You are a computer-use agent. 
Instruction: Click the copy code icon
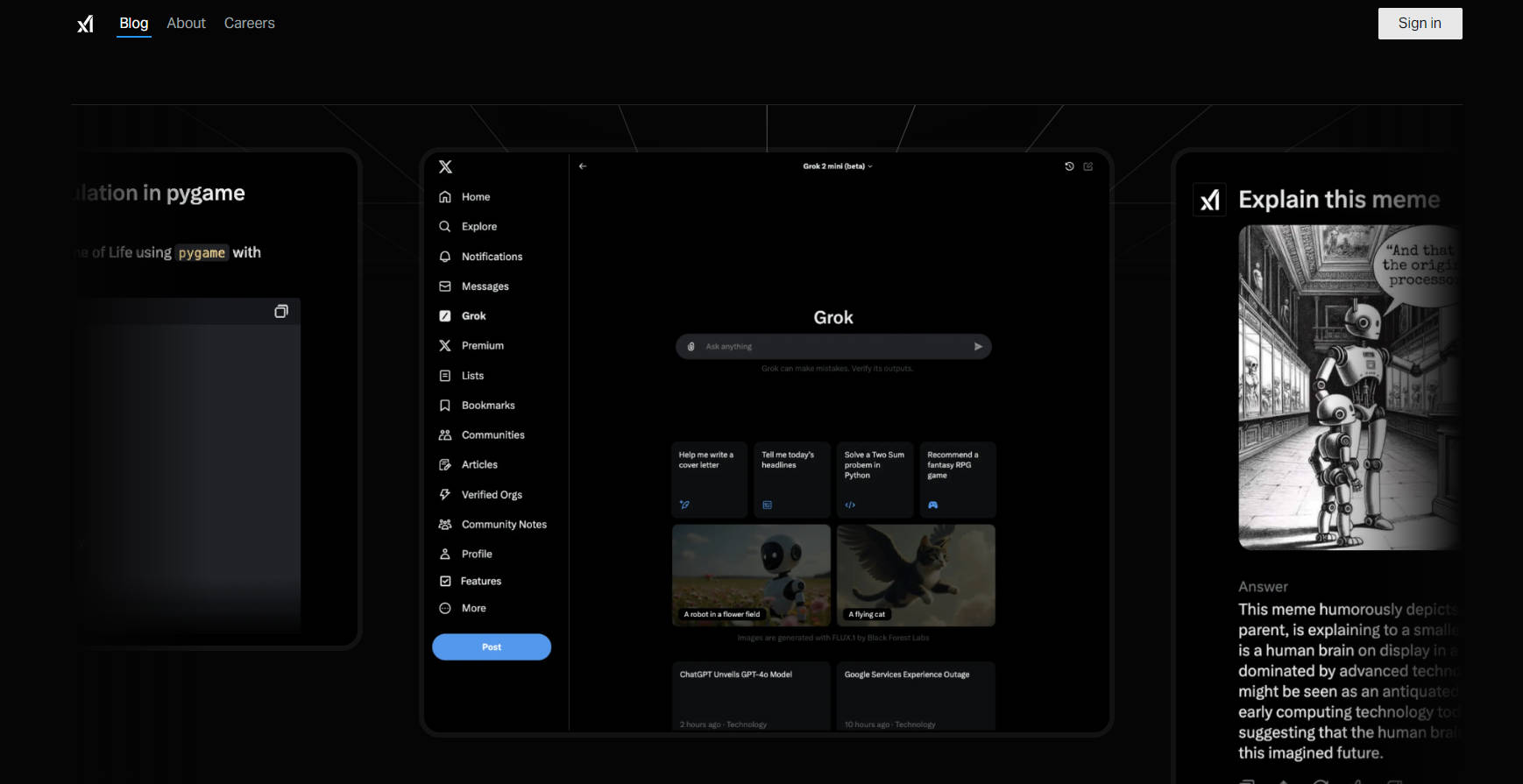point(281,311)
